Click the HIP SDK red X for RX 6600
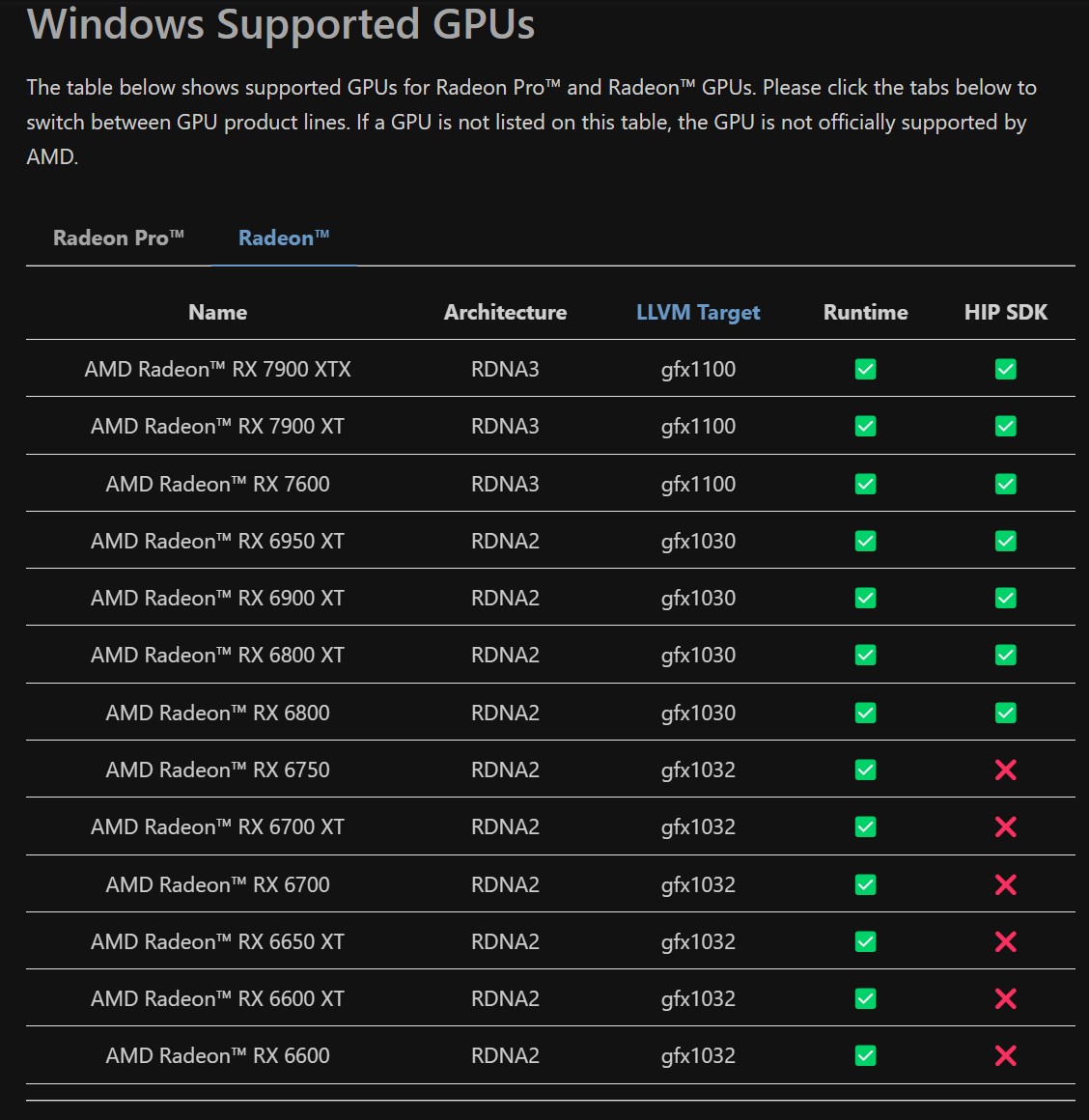The height and width of the screenshot is (1120, 1089). pos(1006,1055)
